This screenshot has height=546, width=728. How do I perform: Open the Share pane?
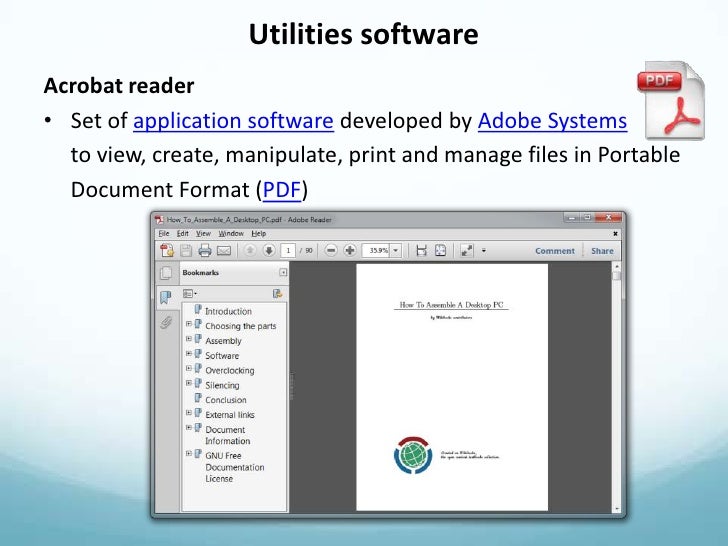[602, 251]
